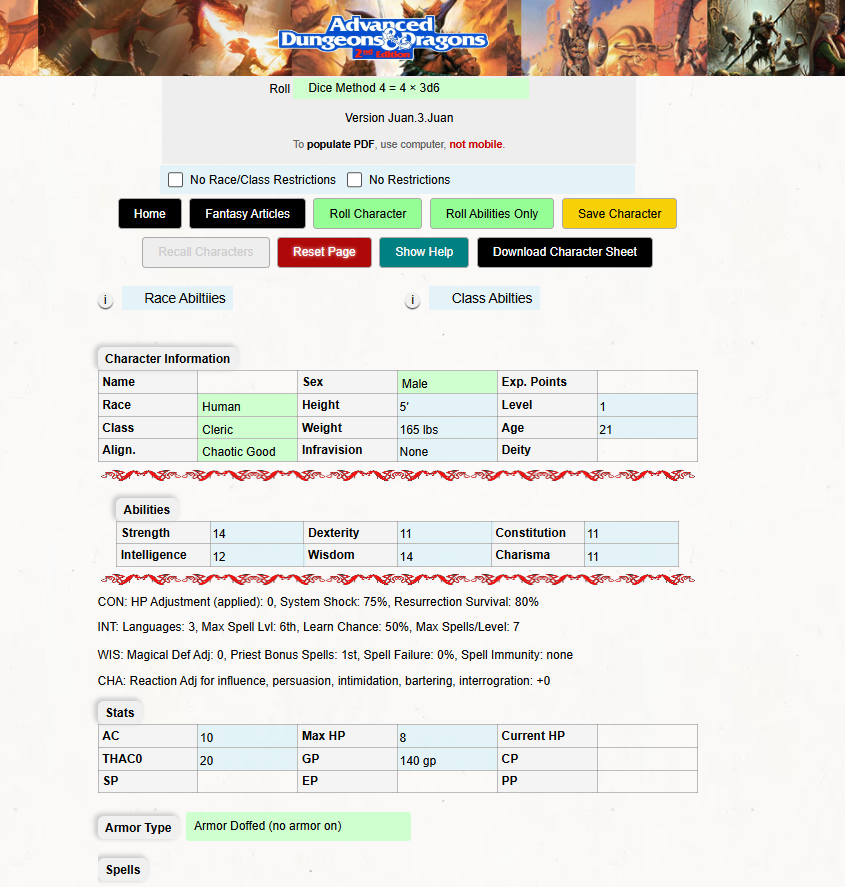Click the 'Version Juan.3.Juan' text
The height and width of the screenshot is (887, 845).
tap(399, 118)
